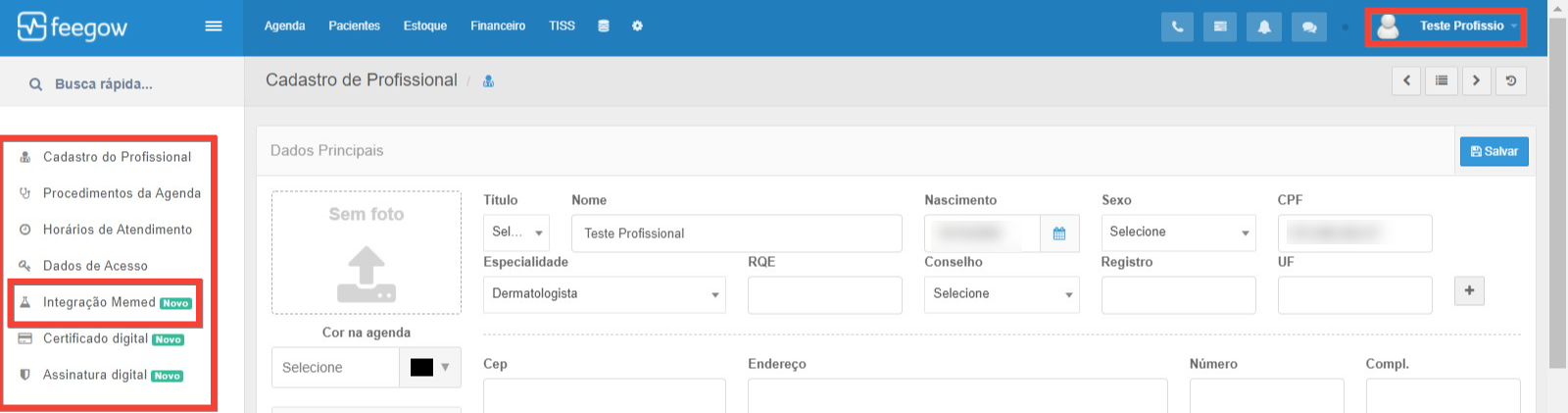The width and height of the screenshot is (1568, 413).
Task: Click the Cadastro de Profissional heading
Action: tap(362, 80)
